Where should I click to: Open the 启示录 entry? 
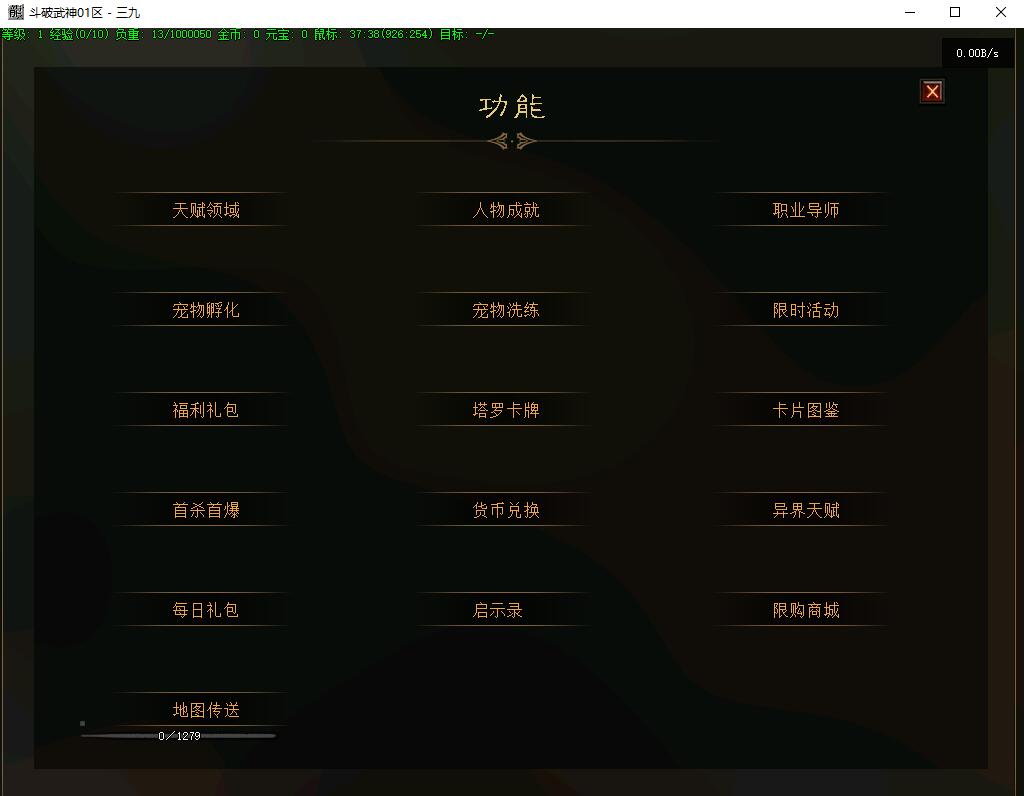[x=498, y=610]
